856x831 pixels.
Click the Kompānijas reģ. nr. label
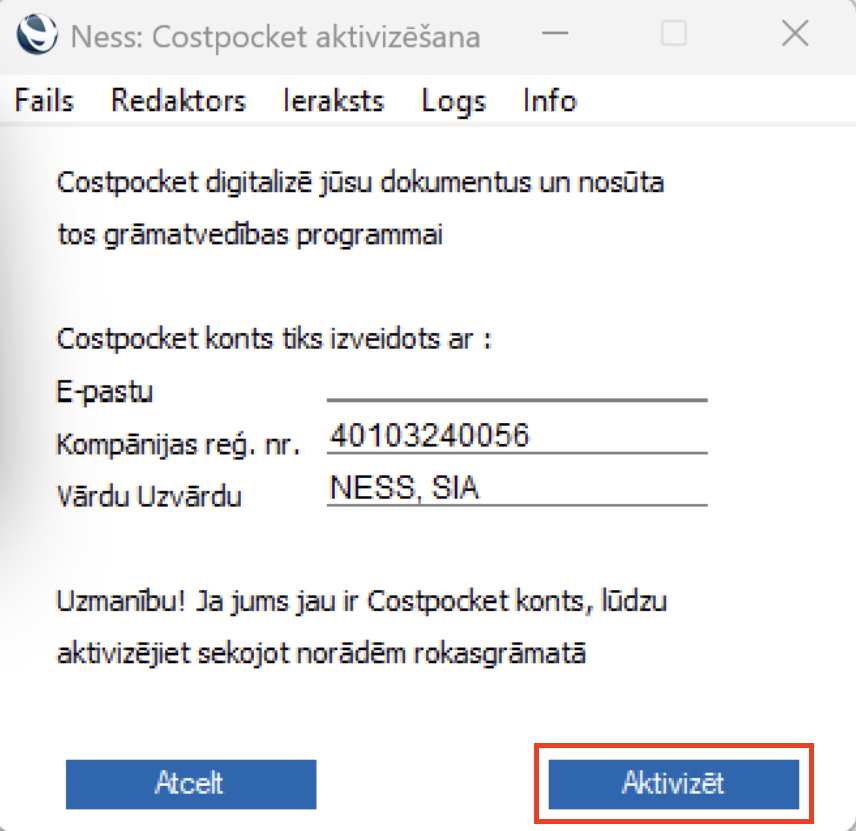pos(179,444)
